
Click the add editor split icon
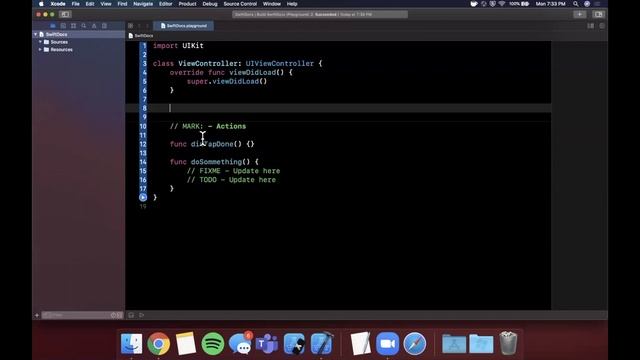click(x=602, y=26)
